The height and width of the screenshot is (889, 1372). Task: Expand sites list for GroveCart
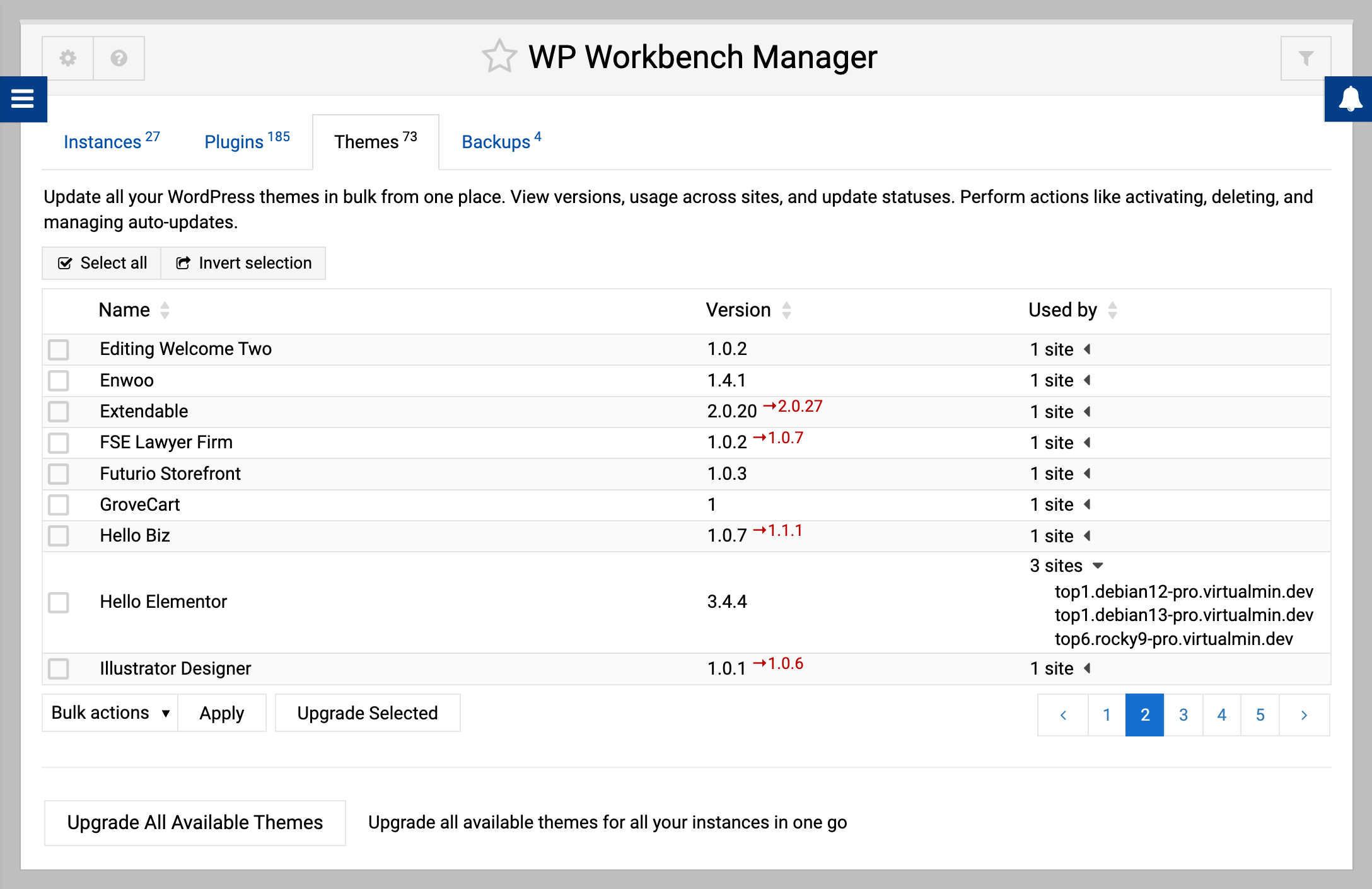click(x=1087, y=504)
